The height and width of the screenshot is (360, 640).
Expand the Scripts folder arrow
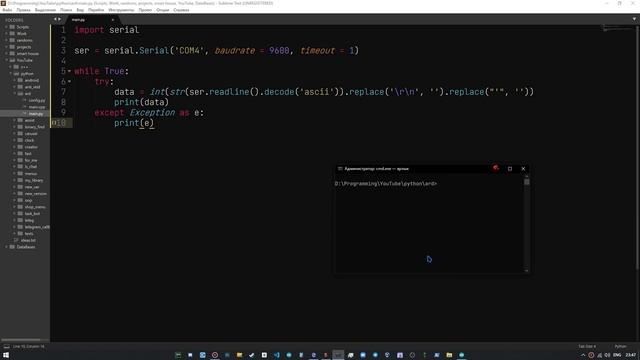tap(7, 27)
